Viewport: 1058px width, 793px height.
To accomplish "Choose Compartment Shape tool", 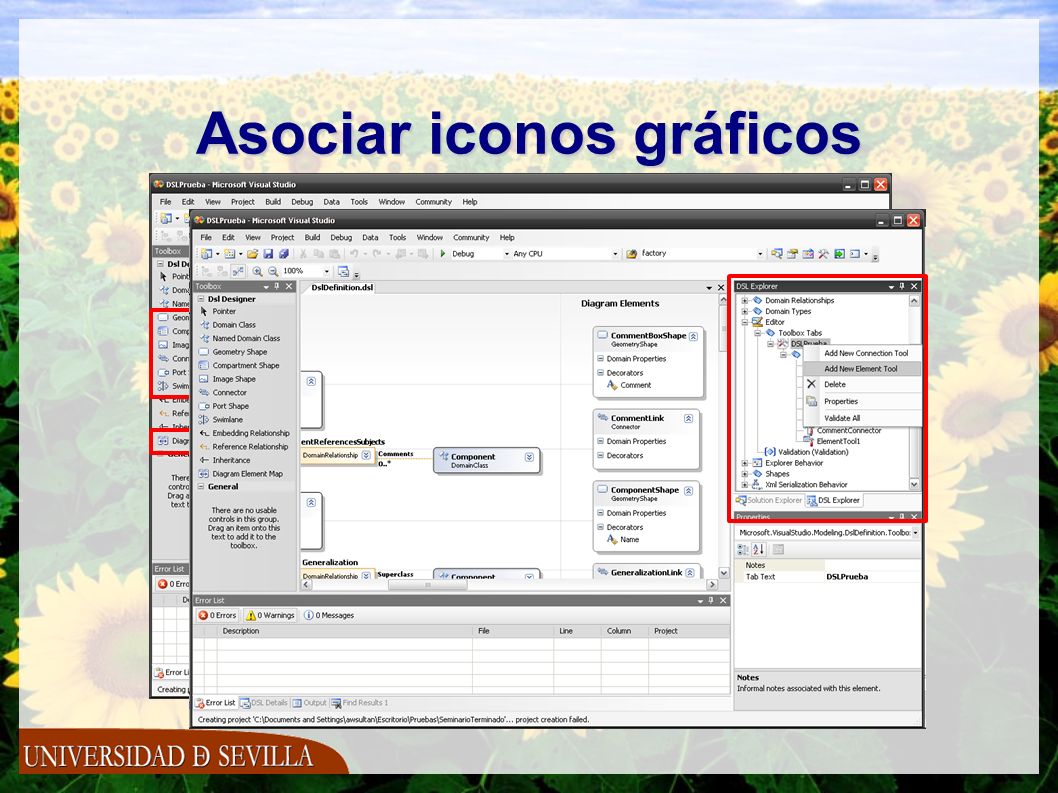I will [x=246, y=365].
